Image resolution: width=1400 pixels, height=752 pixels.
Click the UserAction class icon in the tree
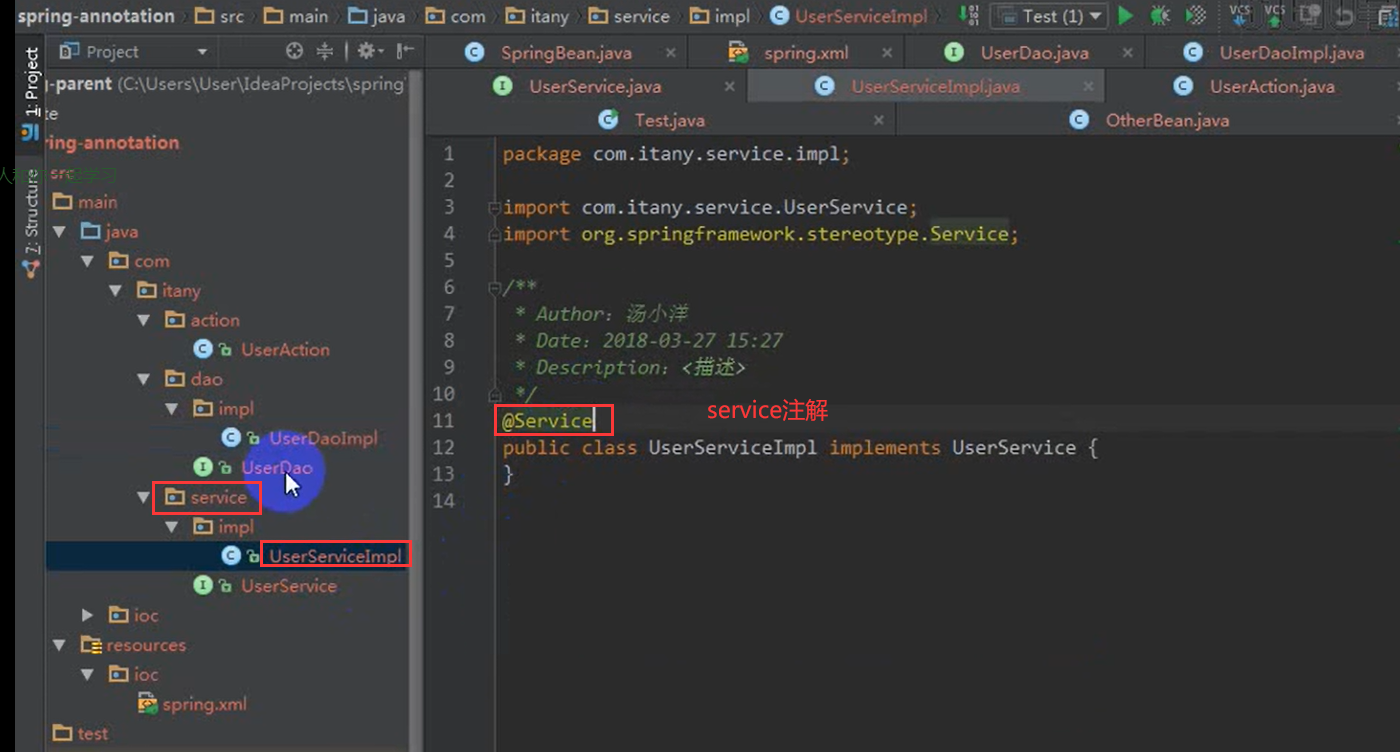coord(203,349)
